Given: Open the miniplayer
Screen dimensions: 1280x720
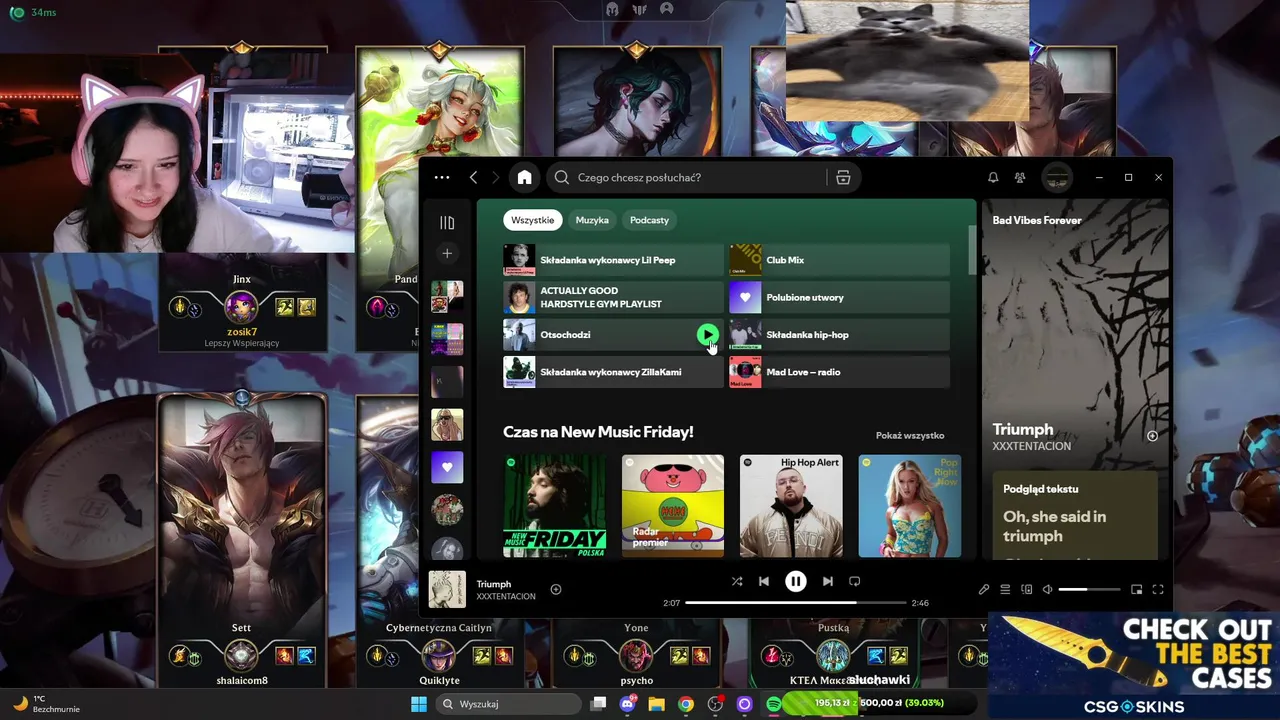Looking at the screenshot, I should (1137, 589).
